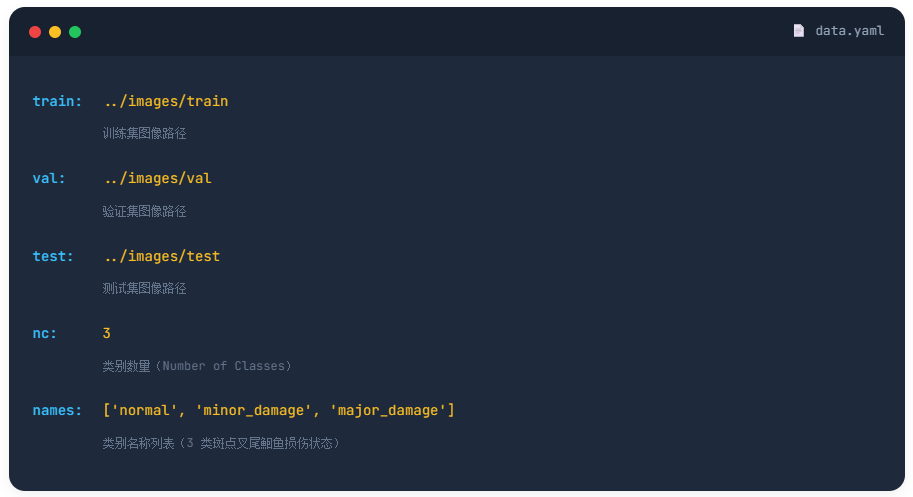Click the yellow minimize dot
Image resolution: width=913 pixels, height=497 pixels.
(55, 32)
